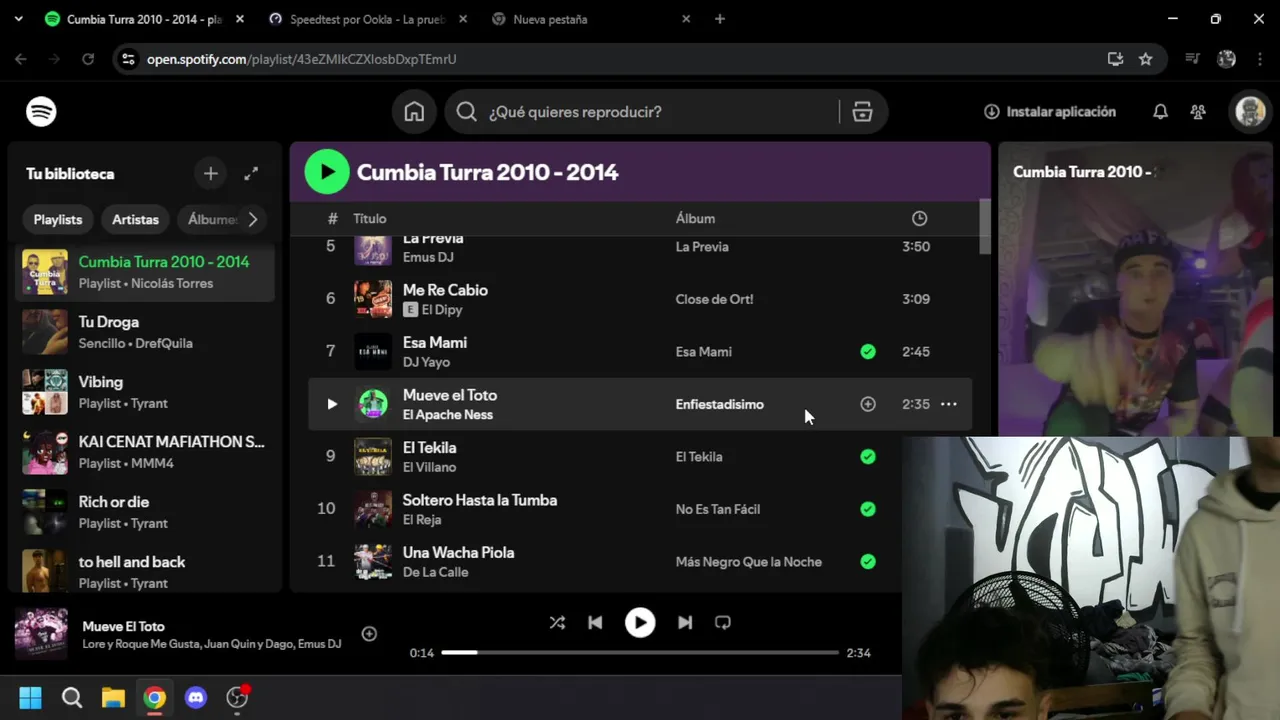Viewport: 1280px width, 720px height.
Task: Click the Instalar aplicación button
Action: (x=1049, y=112)
